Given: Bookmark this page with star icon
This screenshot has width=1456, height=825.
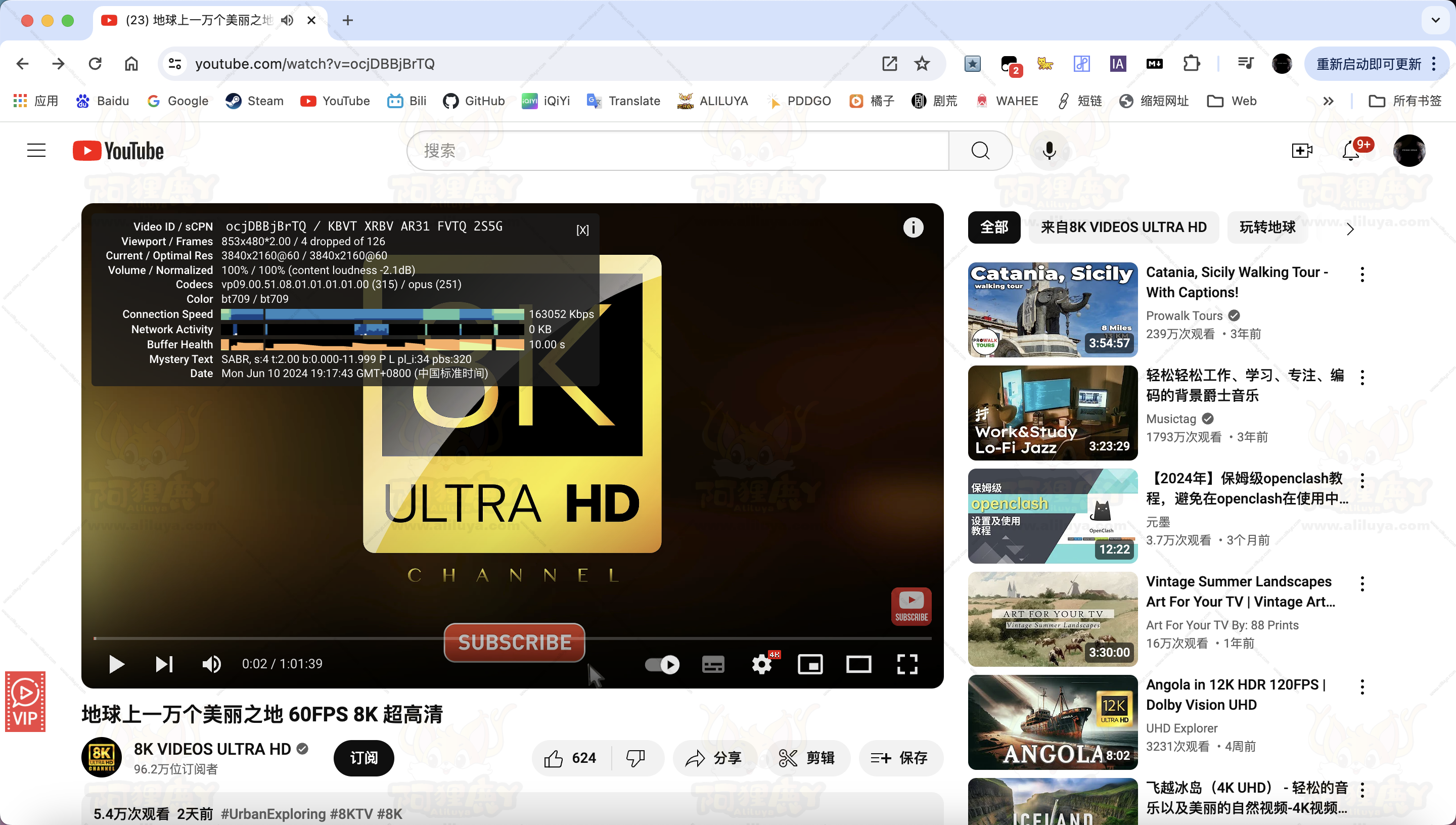Looking at the screenshot, I should tap(922, 64).
